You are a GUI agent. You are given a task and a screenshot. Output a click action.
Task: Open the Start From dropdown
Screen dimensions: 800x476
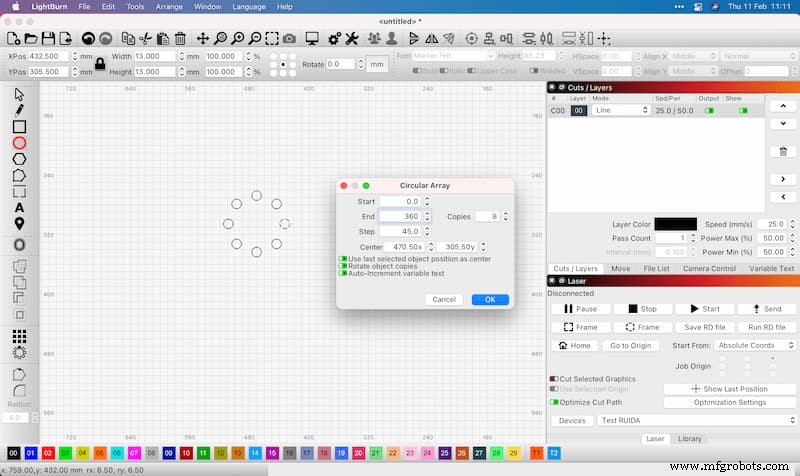(756, 345)
